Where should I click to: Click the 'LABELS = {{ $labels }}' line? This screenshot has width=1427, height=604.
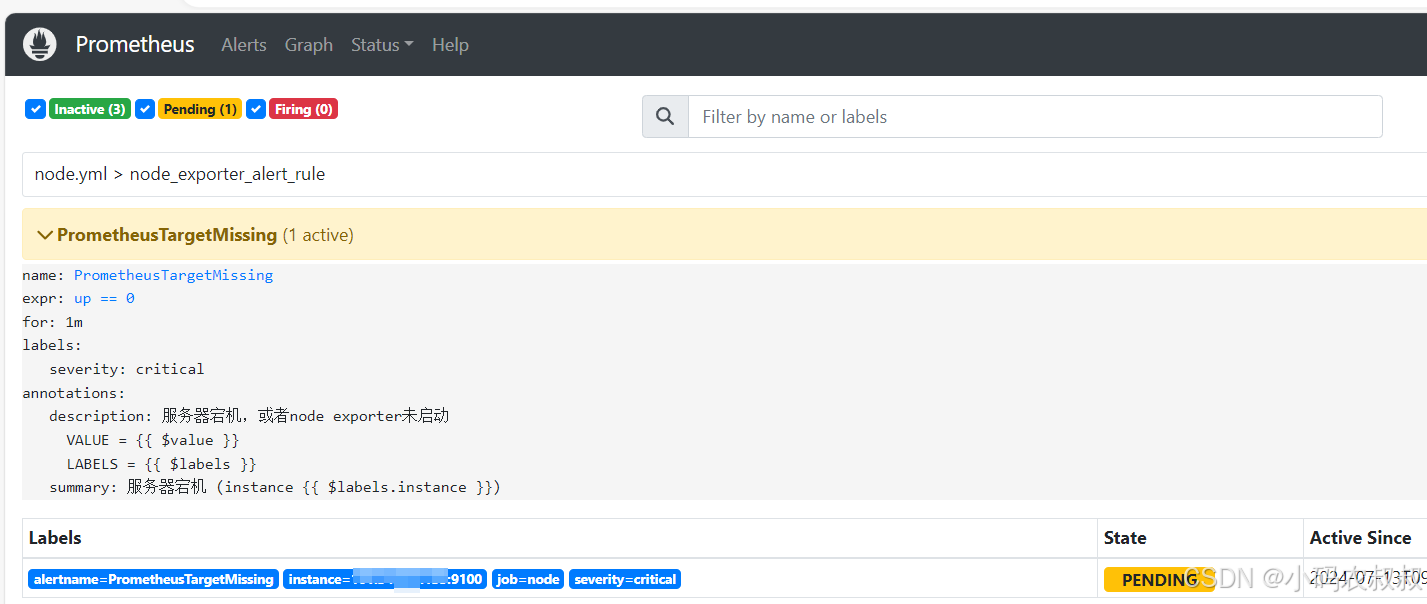pos(162,464)
